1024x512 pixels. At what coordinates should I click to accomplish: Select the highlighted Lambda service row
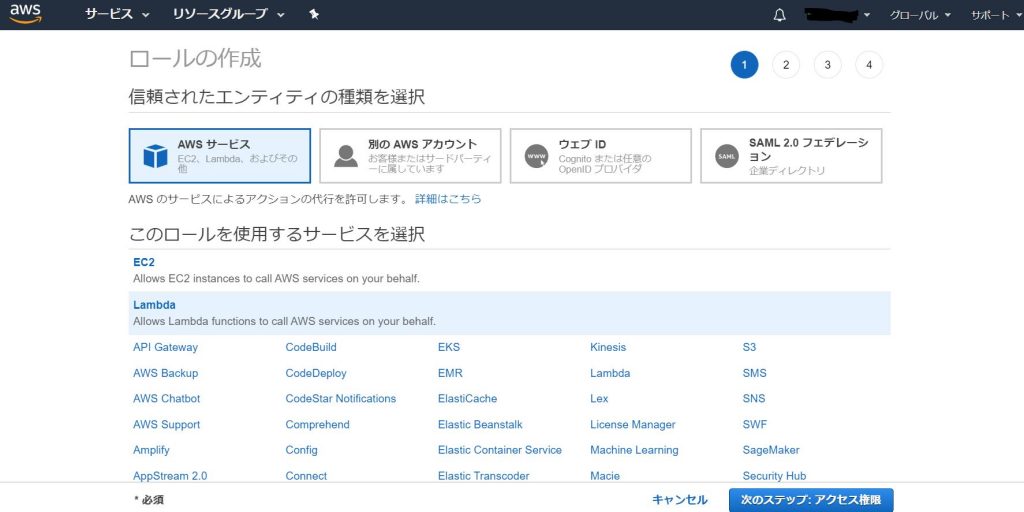[510, 312]
